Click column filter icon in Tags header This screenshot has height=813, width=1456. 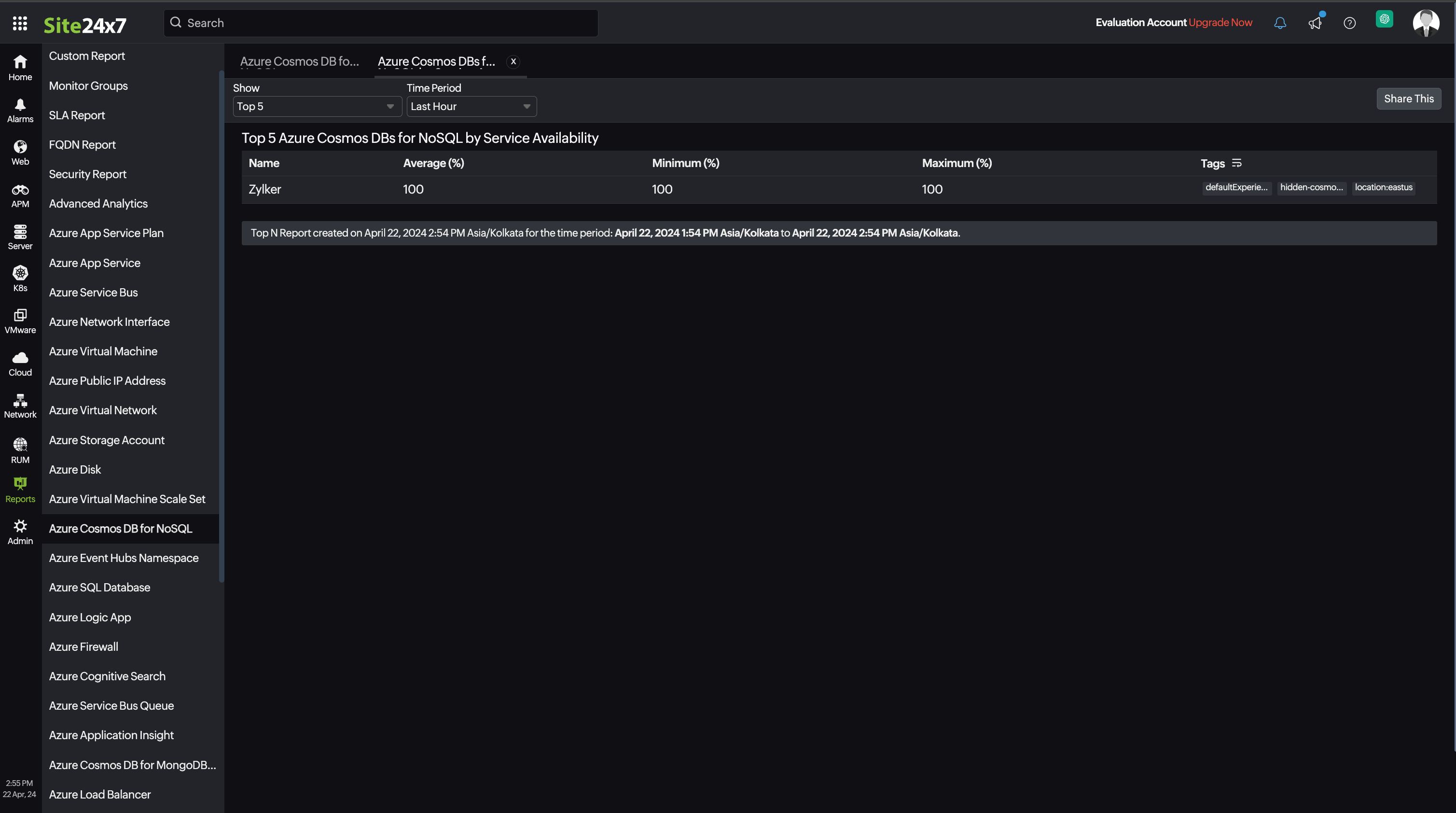(1236, 163)
